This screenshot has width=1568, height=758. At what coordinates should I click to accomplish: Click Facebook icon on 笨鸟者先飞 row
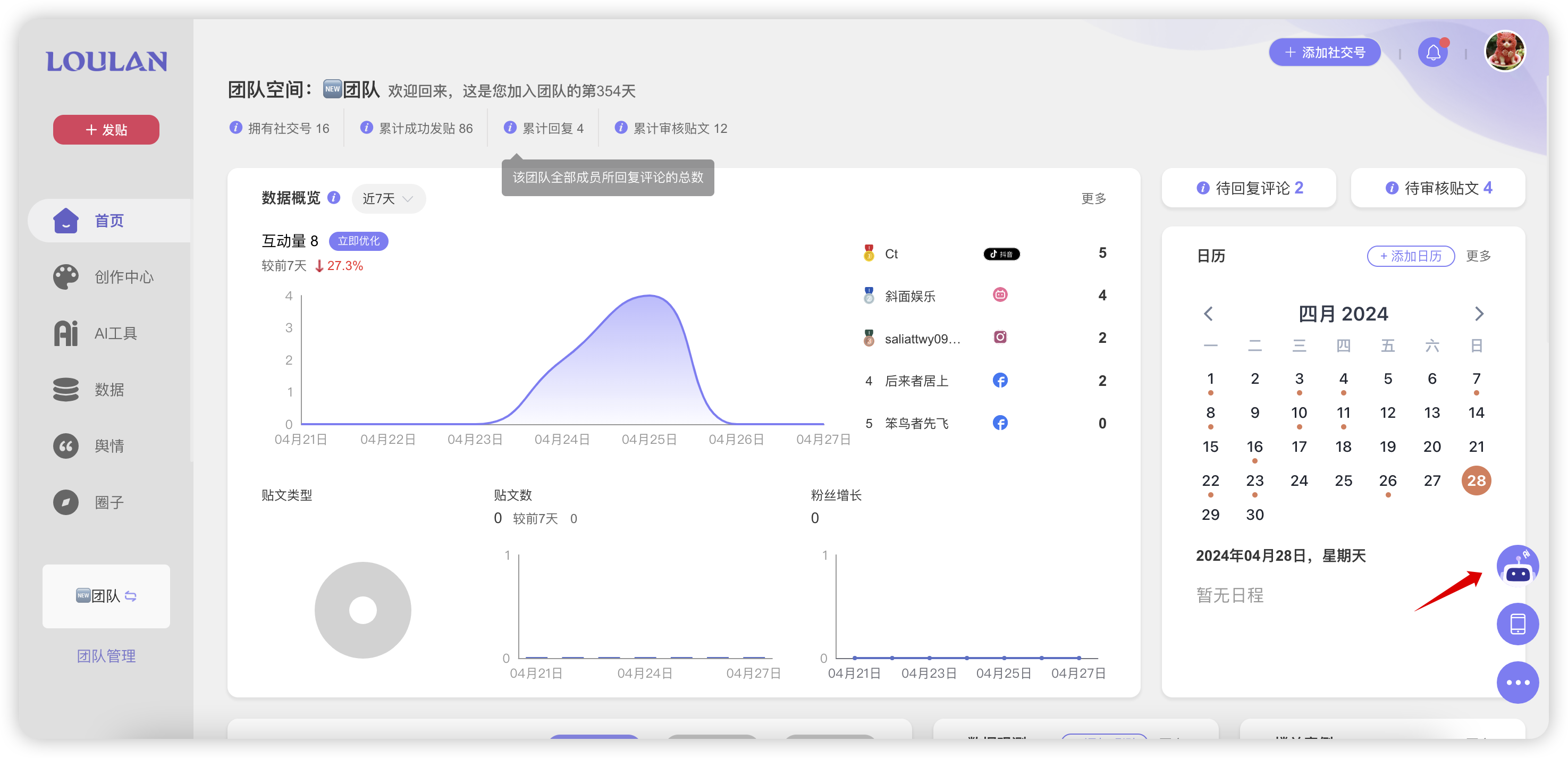click(x=999, y=423)
